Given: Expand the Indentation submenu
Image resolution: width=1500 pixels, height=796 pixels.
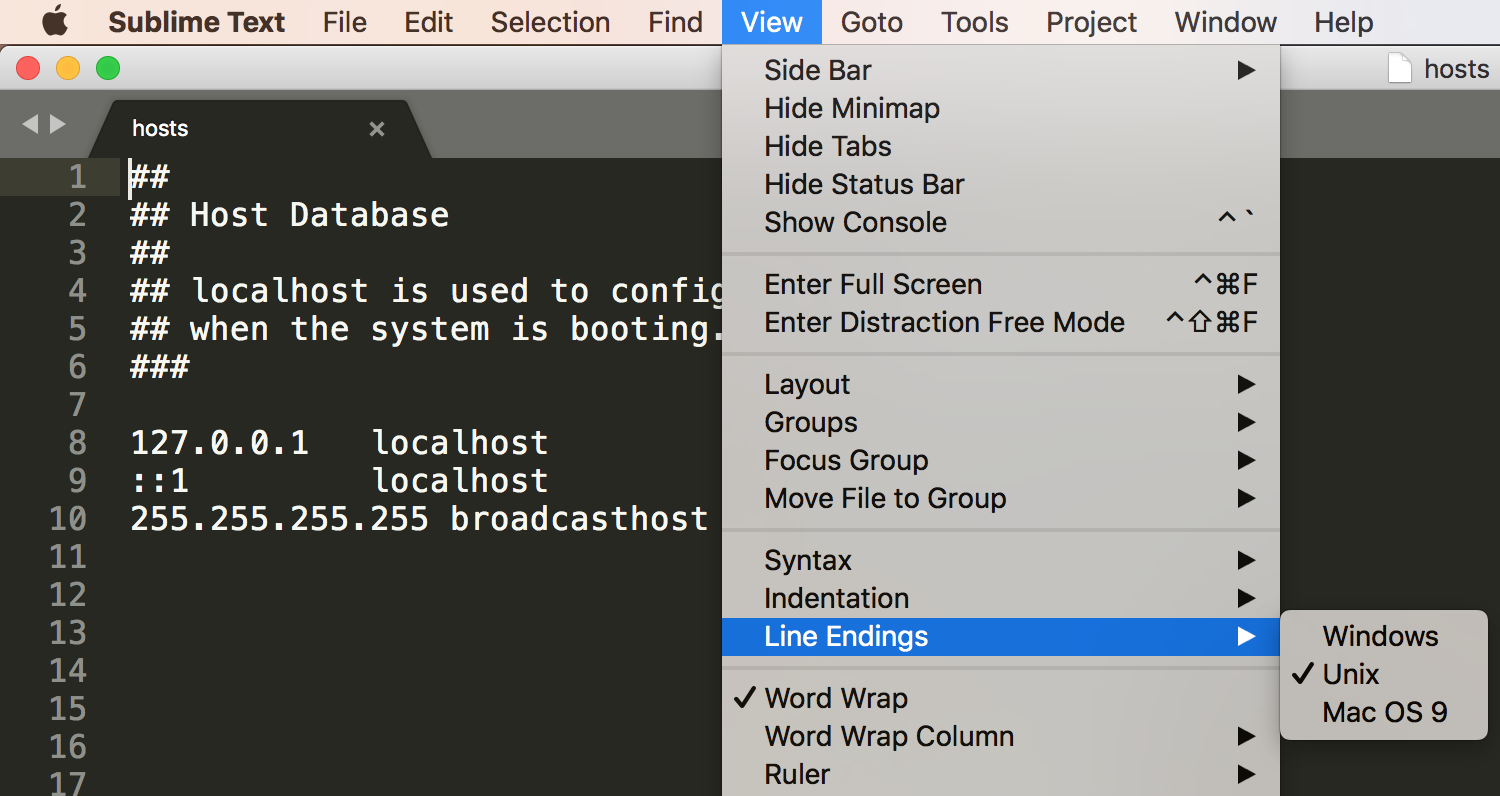Looking at the screenshot, I should [x=1001, y=598].
